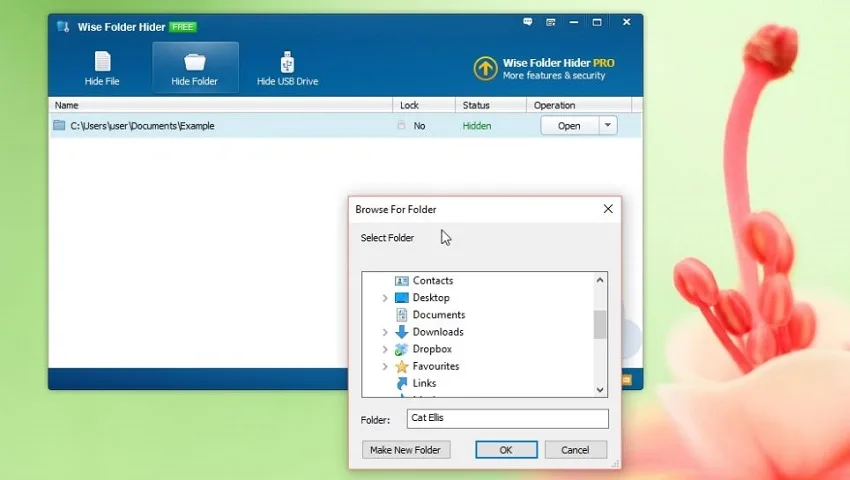Click the blue Downloads arrow icon
Viewport: 850px width, 480px height.
click(402, 331)
